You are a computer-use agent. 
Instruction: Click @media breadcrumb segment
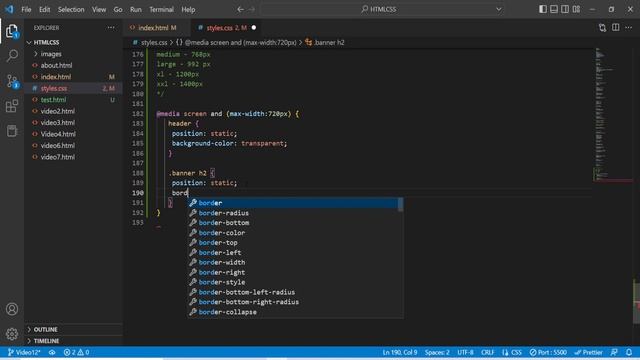coord(236,42)
